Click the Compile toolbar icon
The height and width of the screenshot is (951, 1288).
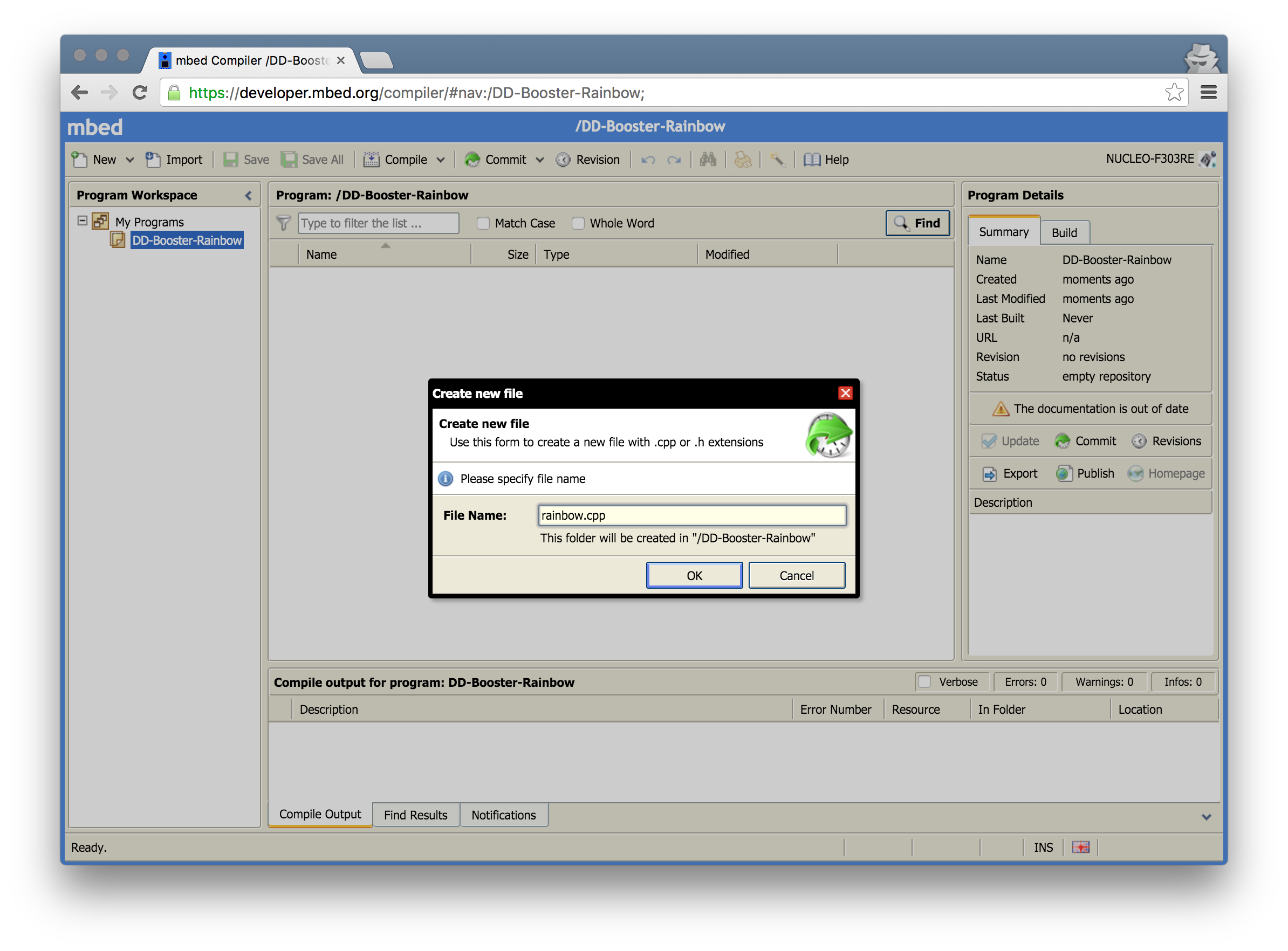372,160
